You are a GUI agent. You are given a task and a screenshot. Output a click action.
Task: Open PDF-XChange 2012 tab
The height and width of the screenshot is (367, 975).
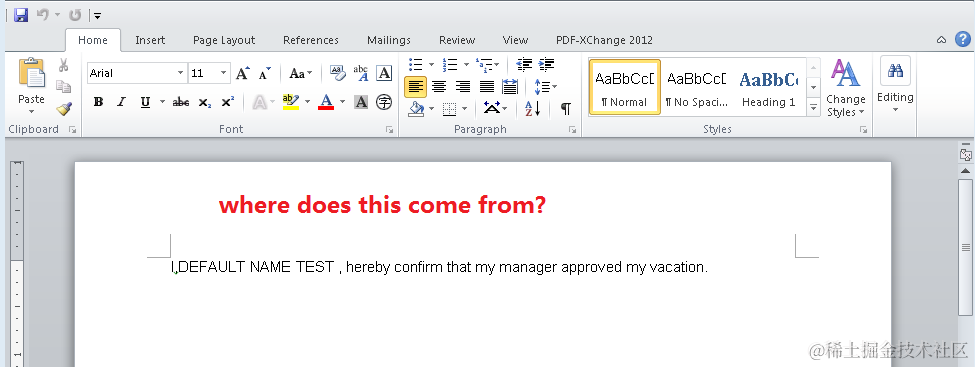tap(604, 40)
